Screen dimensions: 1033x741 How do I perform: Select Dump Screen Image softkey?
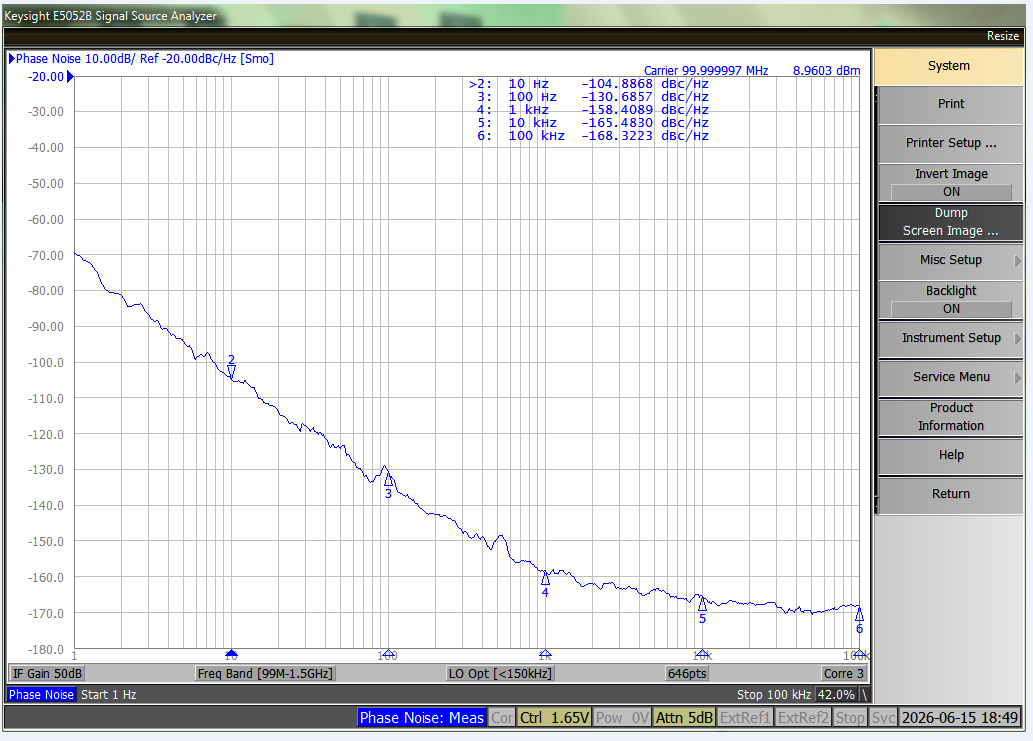pos(951,222)
